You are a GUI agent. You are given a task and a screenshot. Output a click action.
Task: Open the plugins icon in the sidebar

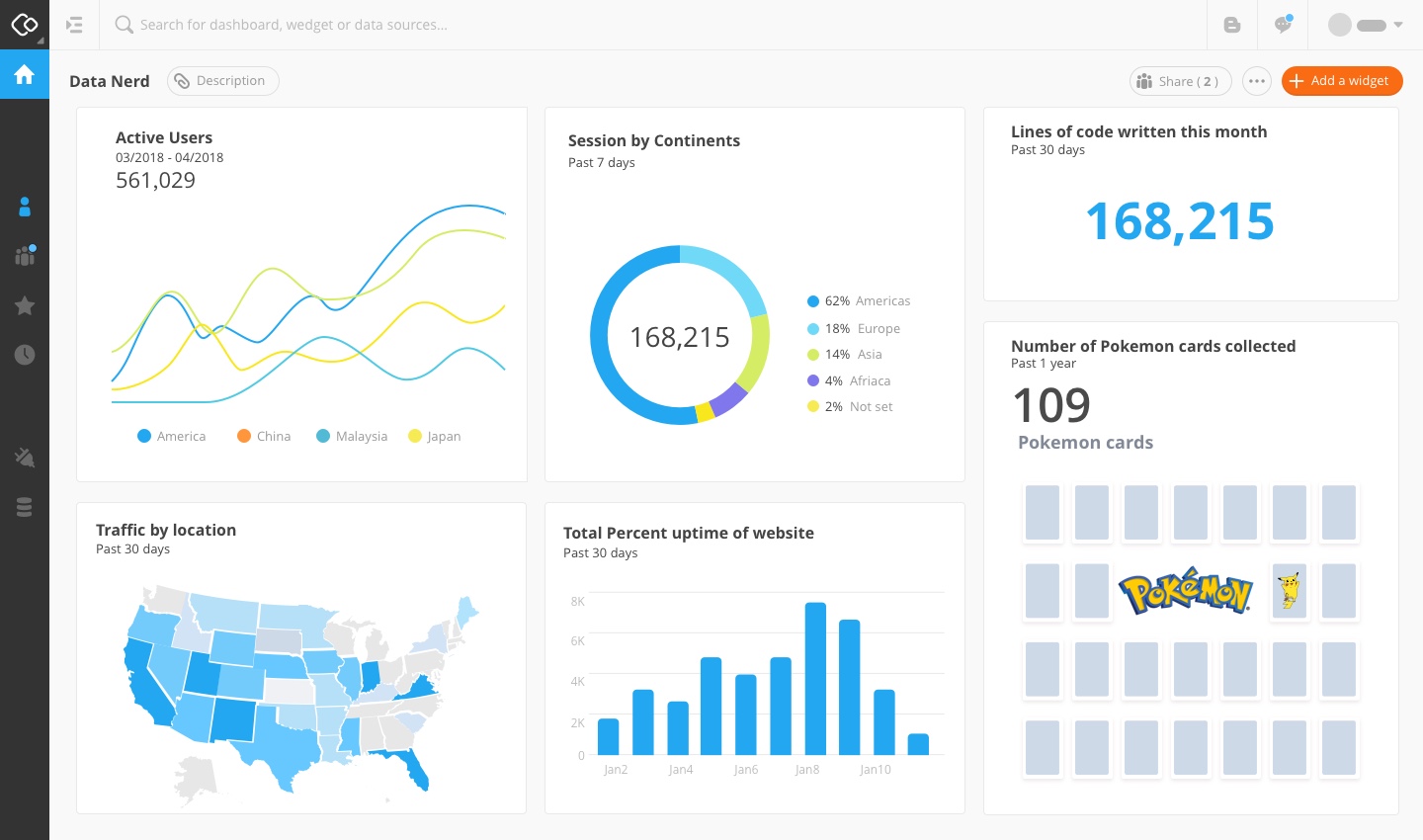[24, 458]
